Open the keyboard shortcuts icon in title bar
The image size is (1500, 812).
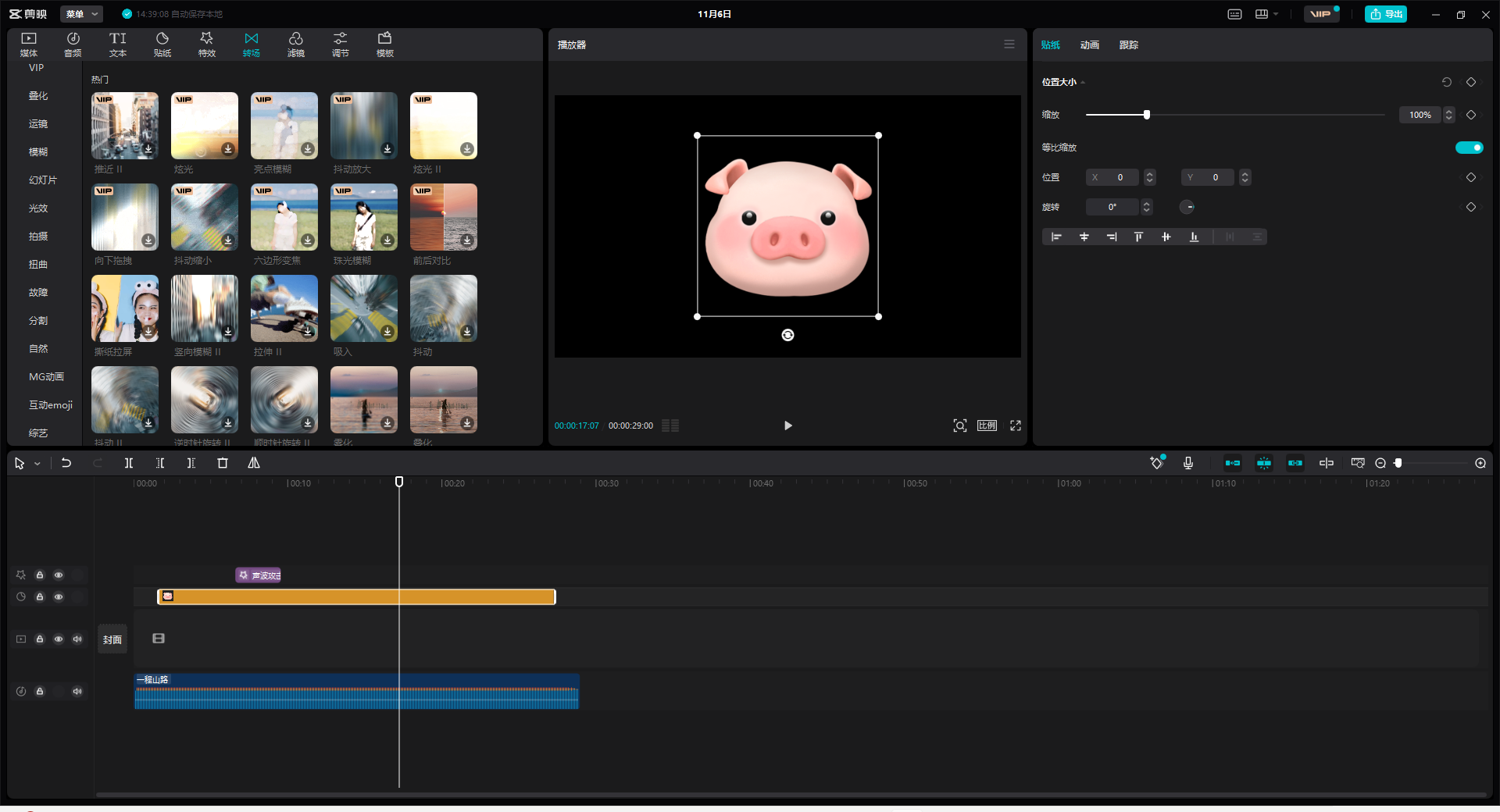click(x=1235, y=14)
